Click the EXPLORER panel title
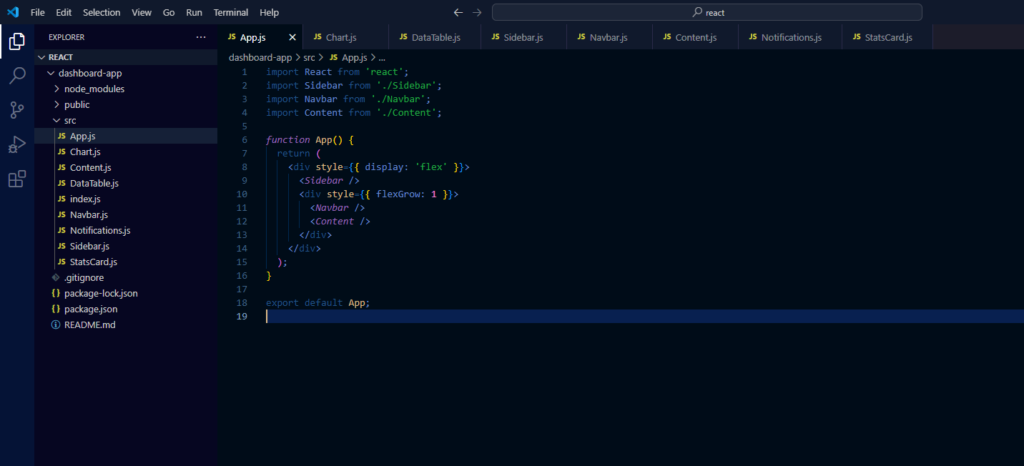1024x466 pixels. coord(67,37)
